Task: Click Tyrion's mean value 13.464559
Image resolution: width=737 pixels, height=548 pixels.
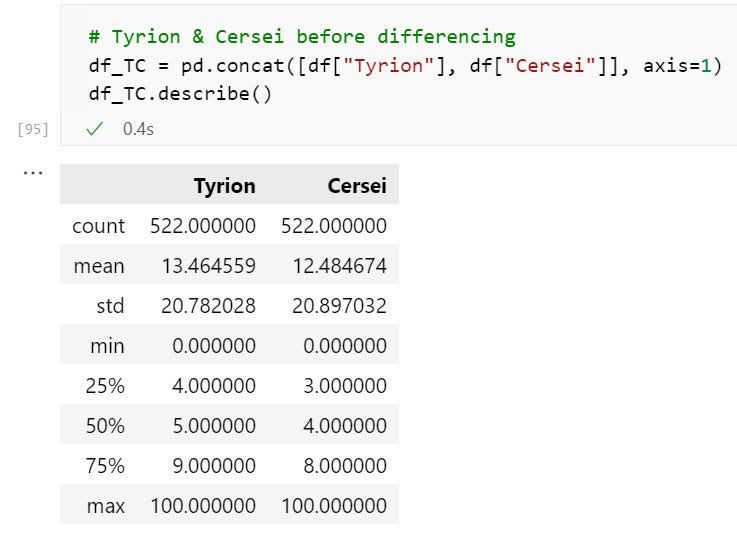Action: pyautogui.click(x=208, y=266)
